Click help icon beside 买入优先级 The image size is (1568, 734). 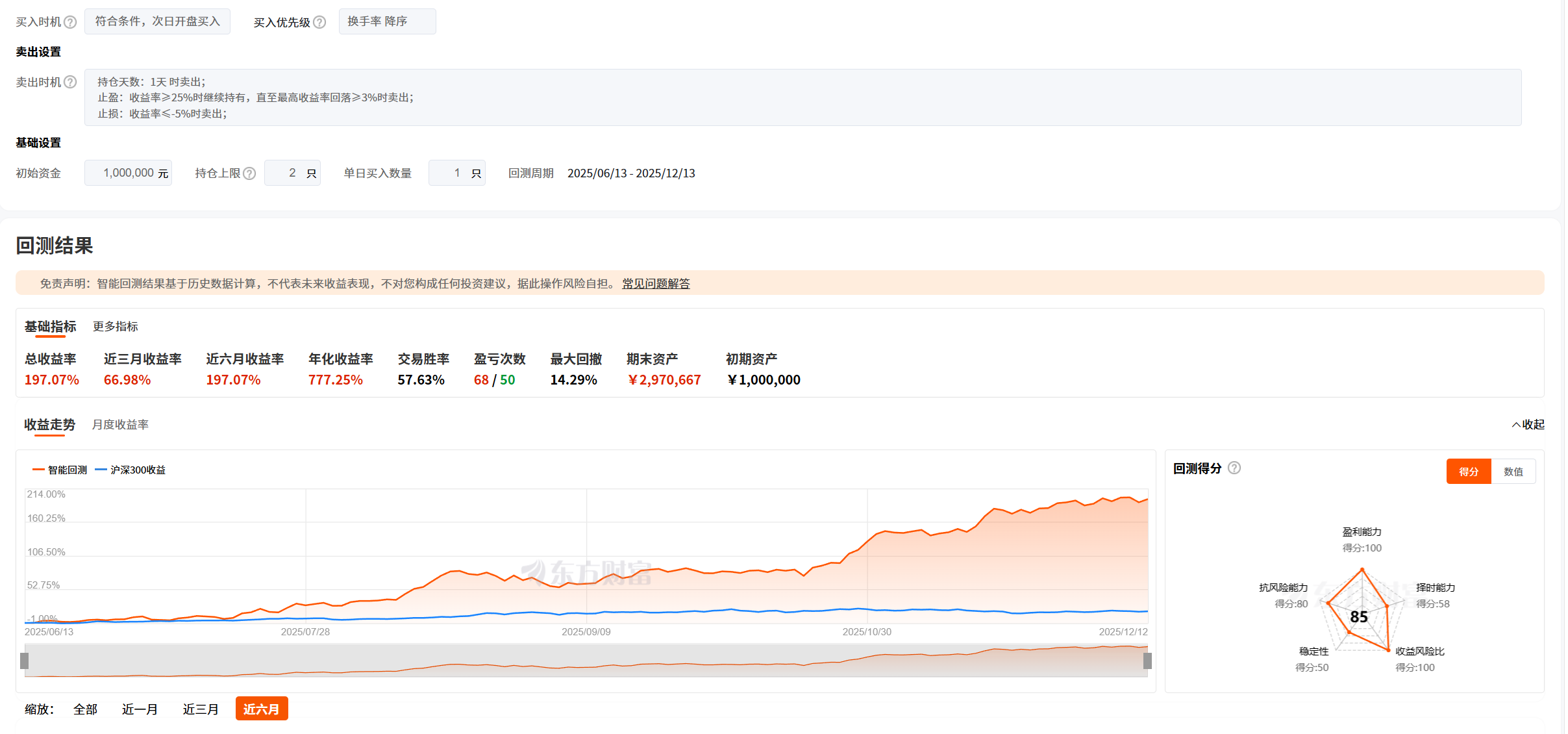click(319, 22)
